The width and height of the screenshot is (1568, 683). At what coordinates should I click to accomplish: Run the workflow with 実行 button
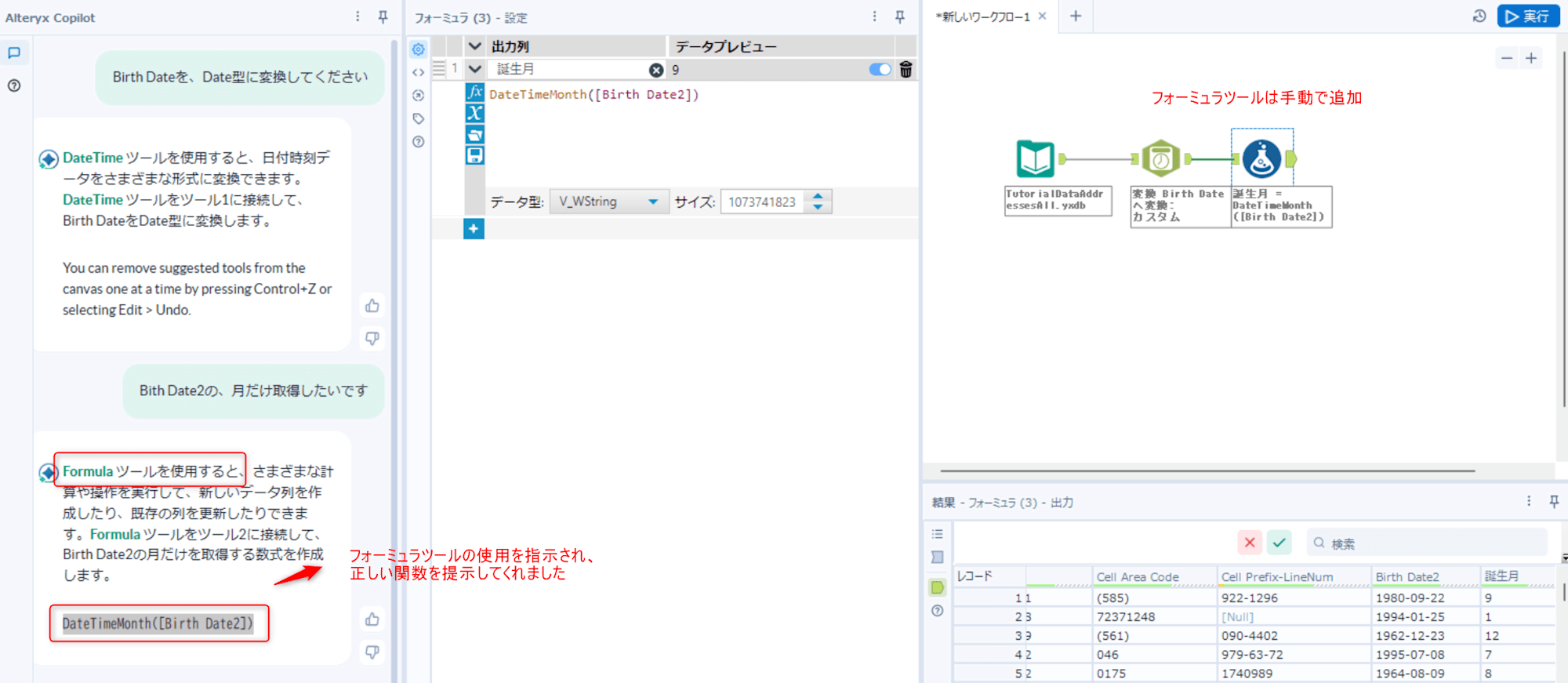(1527, 16)
